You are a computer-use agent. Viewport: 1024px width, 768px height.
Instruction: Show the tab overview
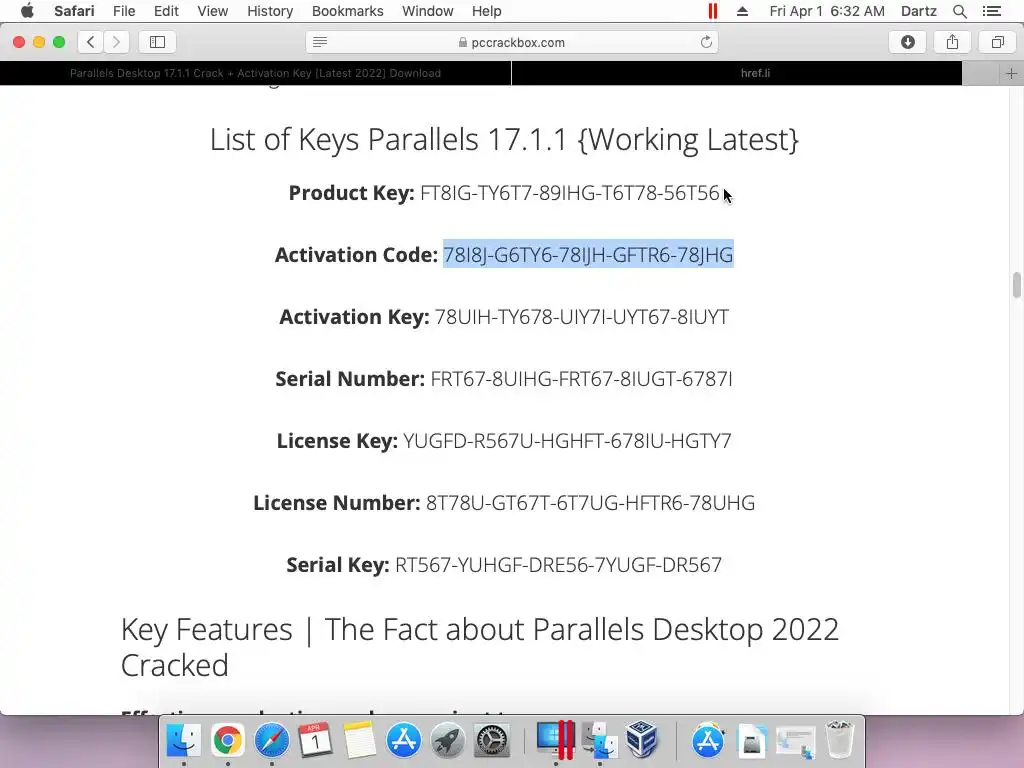pyautogui.click(x=997, y=42)
